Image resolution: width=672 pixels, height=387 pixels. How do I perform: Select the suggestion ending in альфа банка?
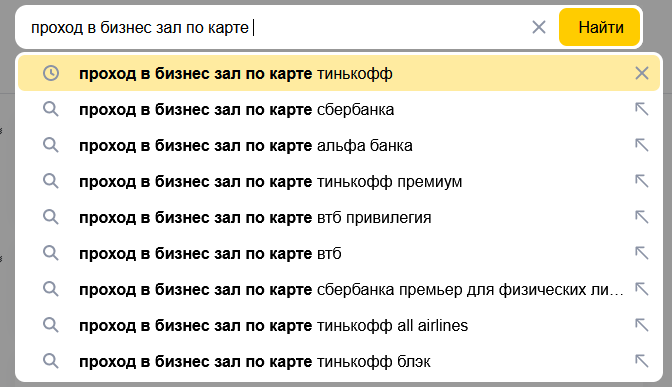tap(339, 145)
